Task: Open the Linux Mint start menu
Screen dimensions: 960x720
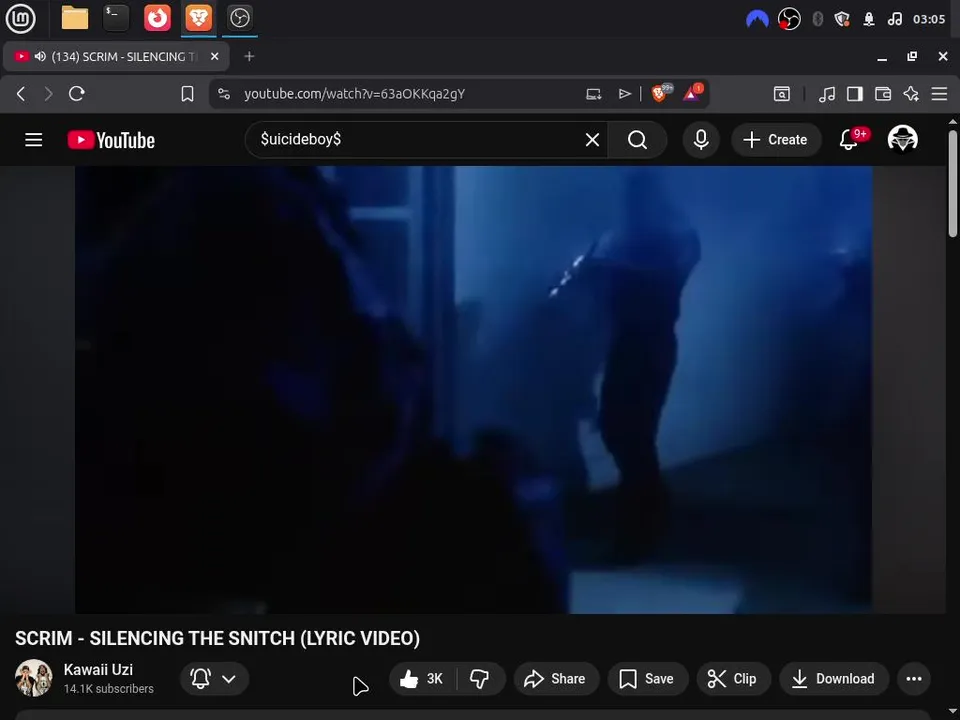Action: tap(20, 18)
